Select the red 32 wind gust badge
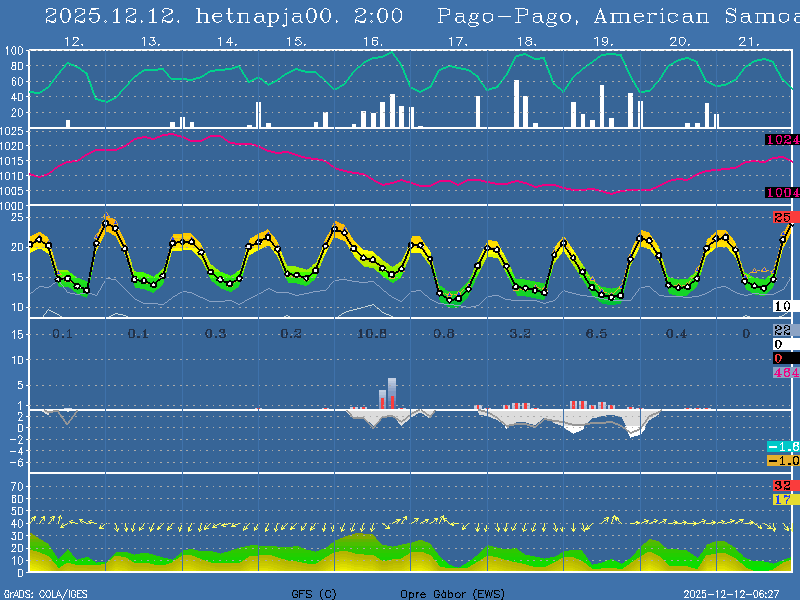 point(783,486)
